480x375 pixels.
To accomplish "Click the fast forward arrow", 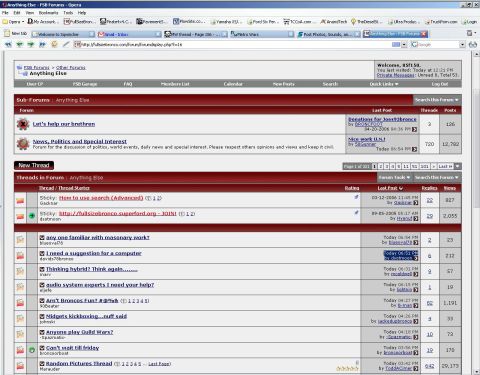I will 42,44.
